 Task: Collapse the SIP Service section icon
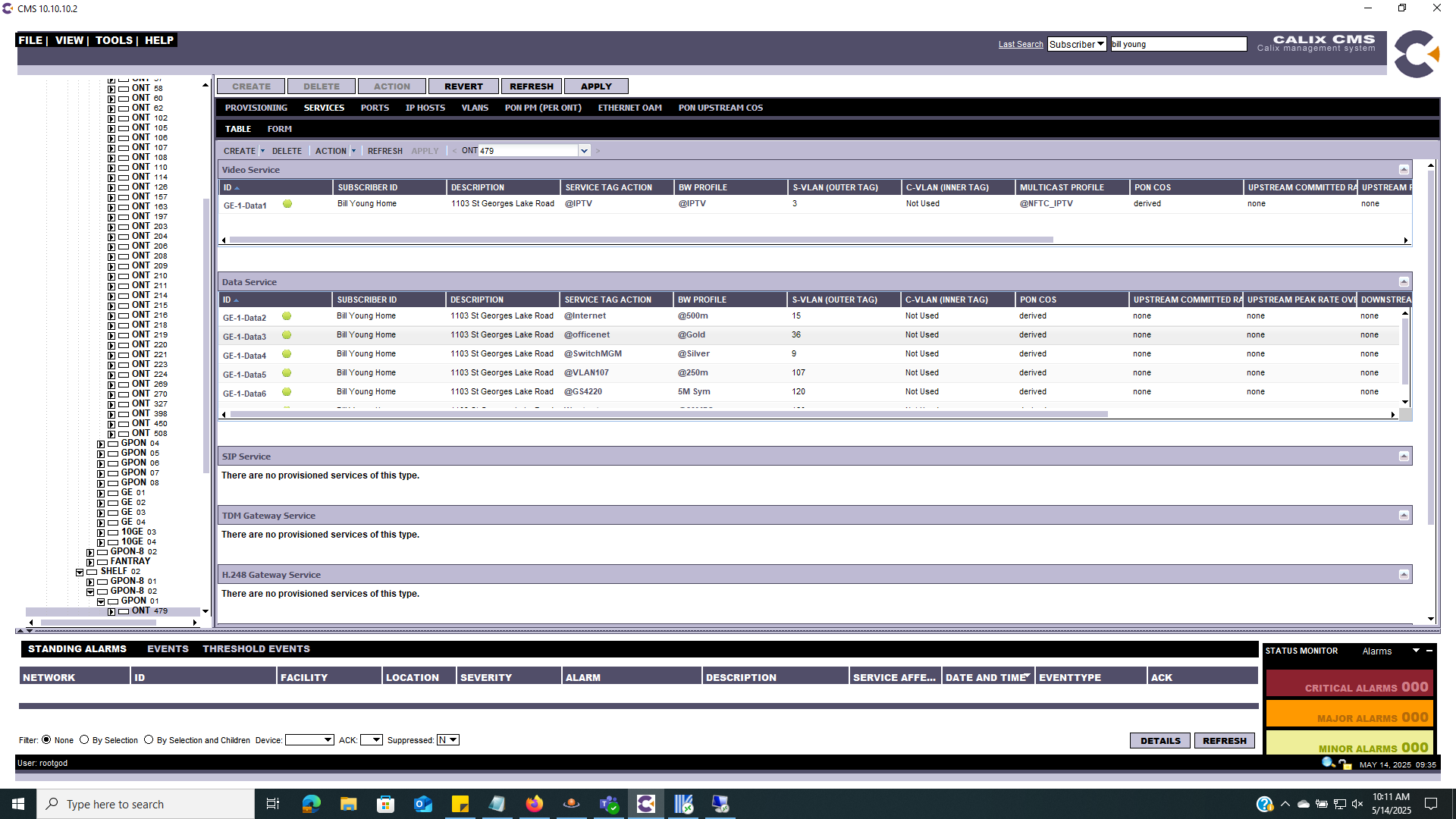1404,457
